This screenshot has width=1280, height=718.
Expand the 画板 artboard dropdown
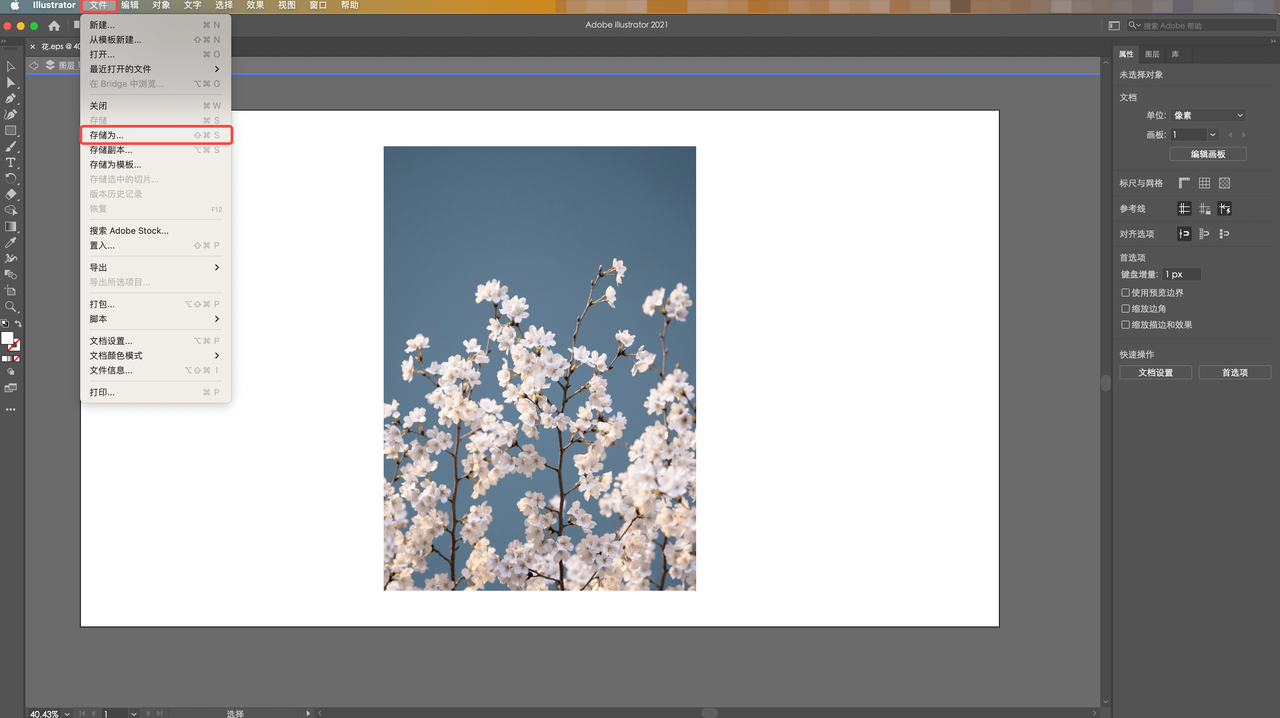tap(1195, 135)
